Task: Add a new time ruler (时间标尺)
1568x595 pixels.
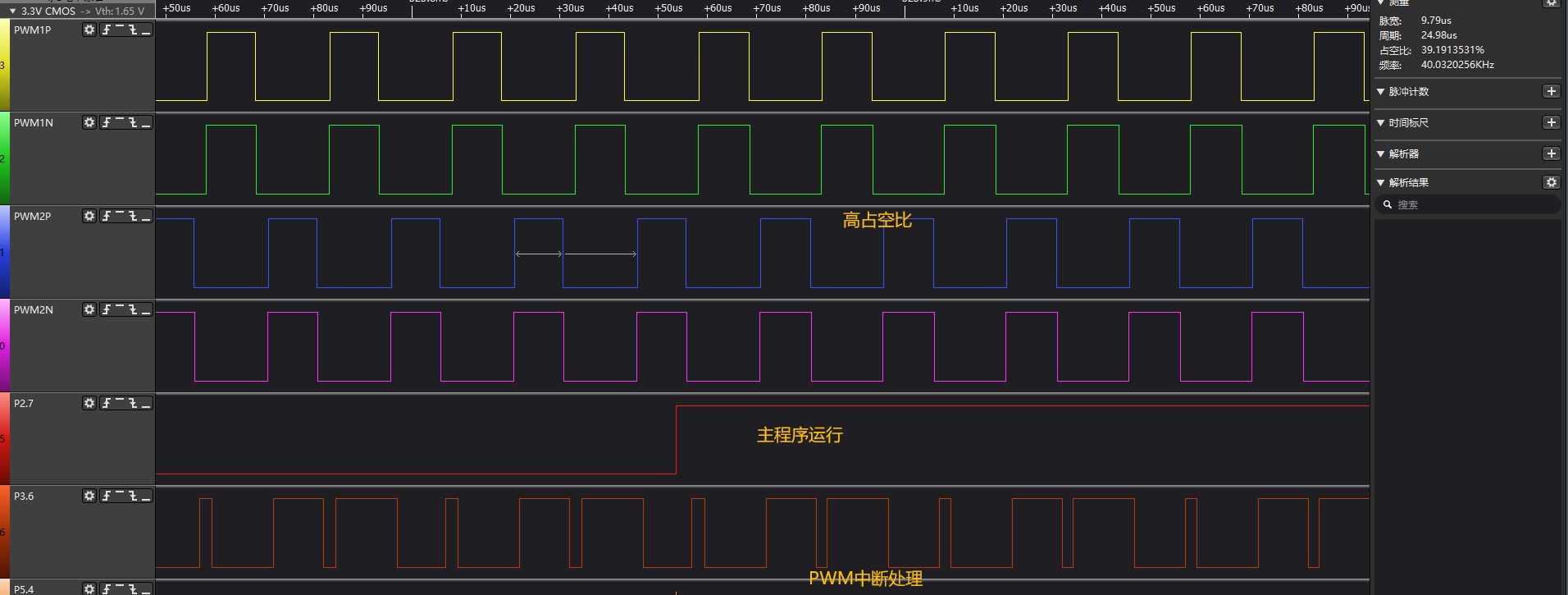Action: coord(1551,122)
